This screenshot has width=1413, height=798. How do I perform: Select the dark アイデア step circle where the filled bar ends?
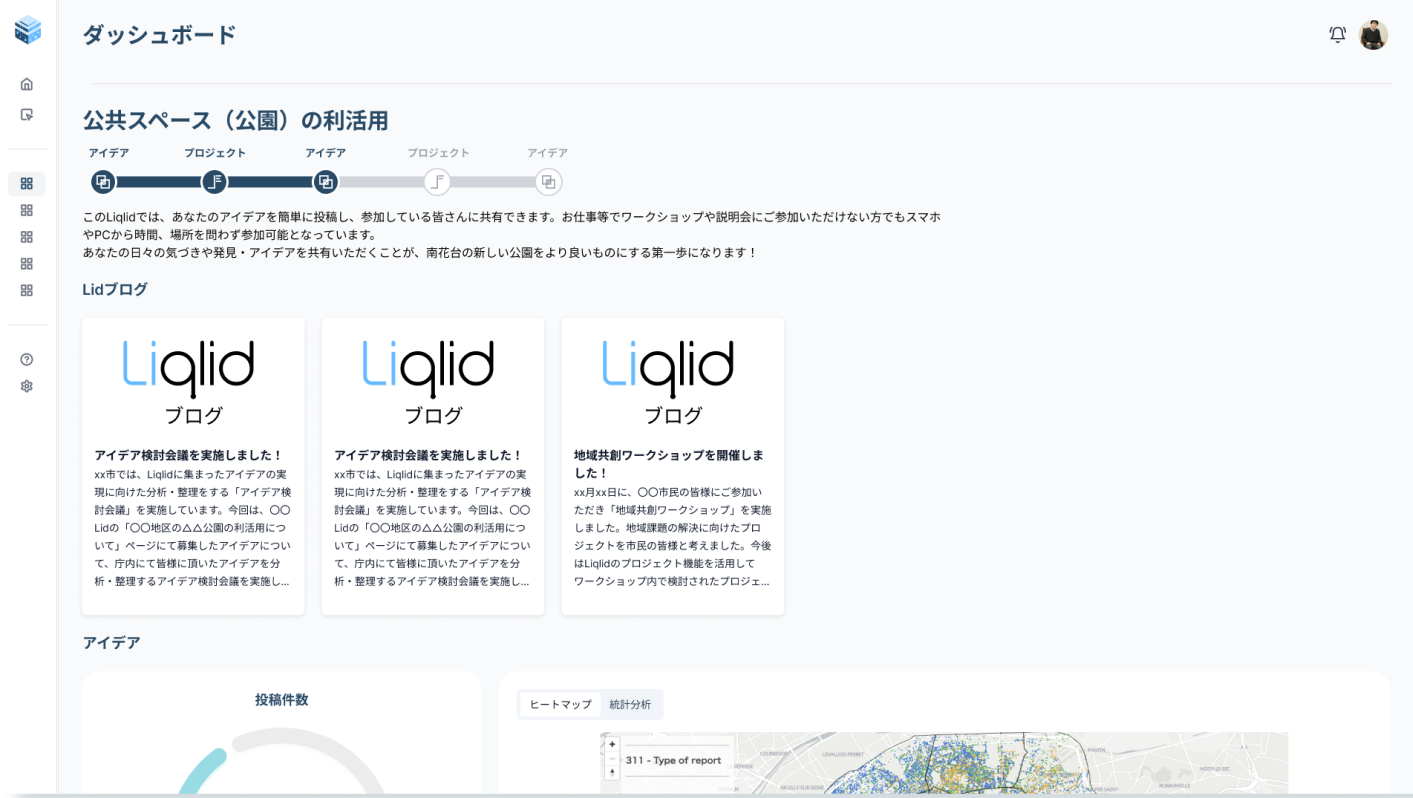325,182
